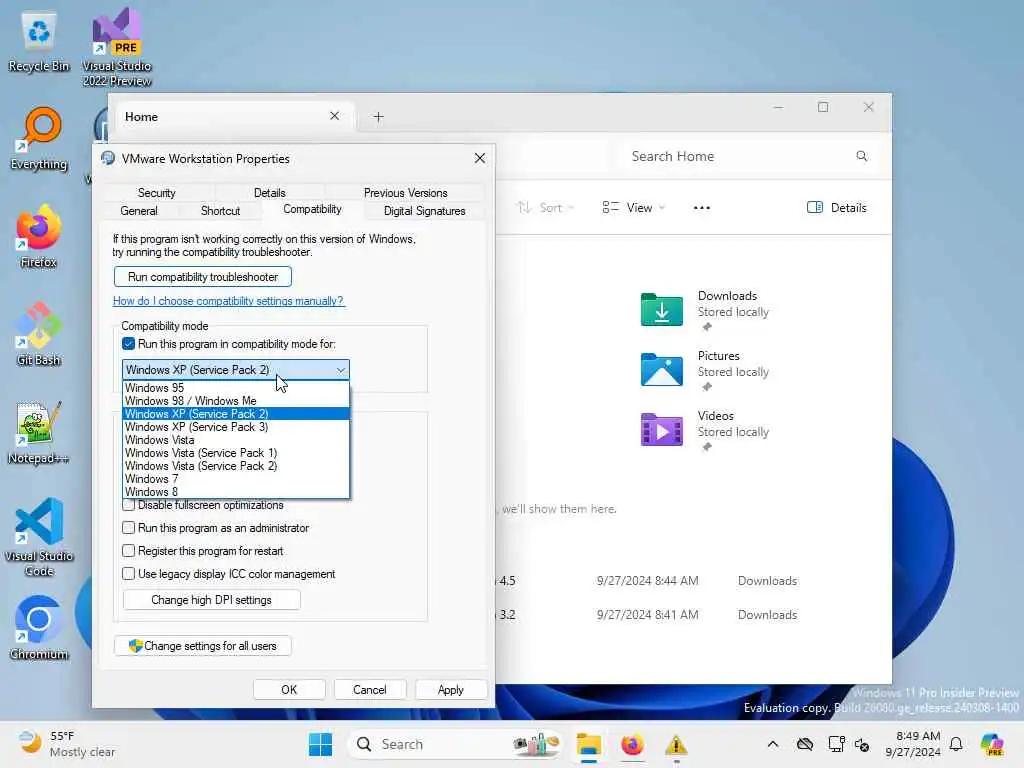Open Firefox from the taskbar
The image size is (1024, 768).
pos(632,744)
